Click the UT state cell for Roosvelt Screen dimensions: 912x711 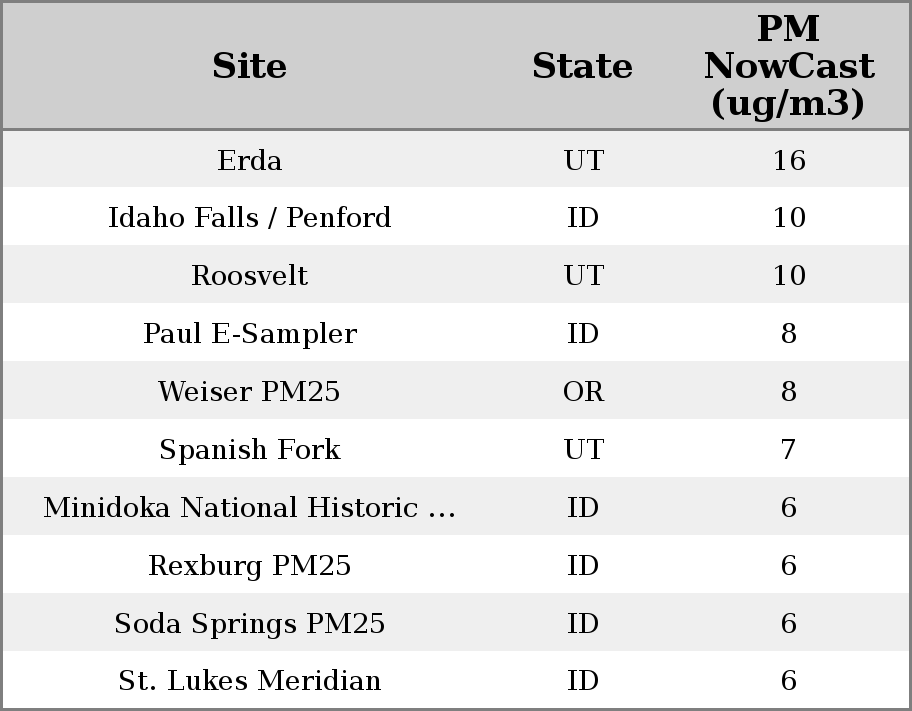[583, 276]
